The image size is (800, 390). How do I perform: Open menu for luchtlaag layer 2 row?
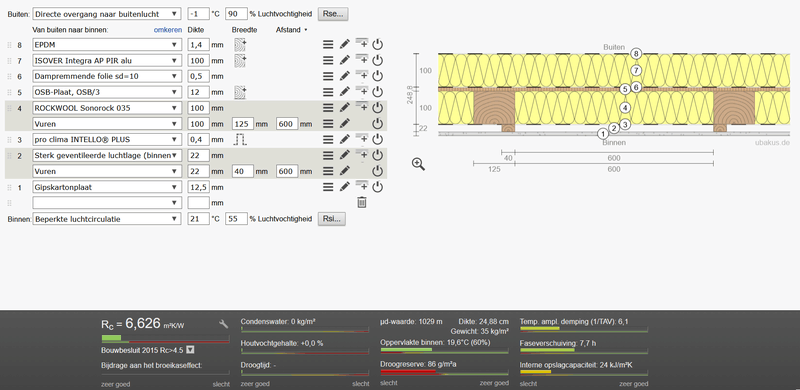pyautogui.click(x=328, y=155)
